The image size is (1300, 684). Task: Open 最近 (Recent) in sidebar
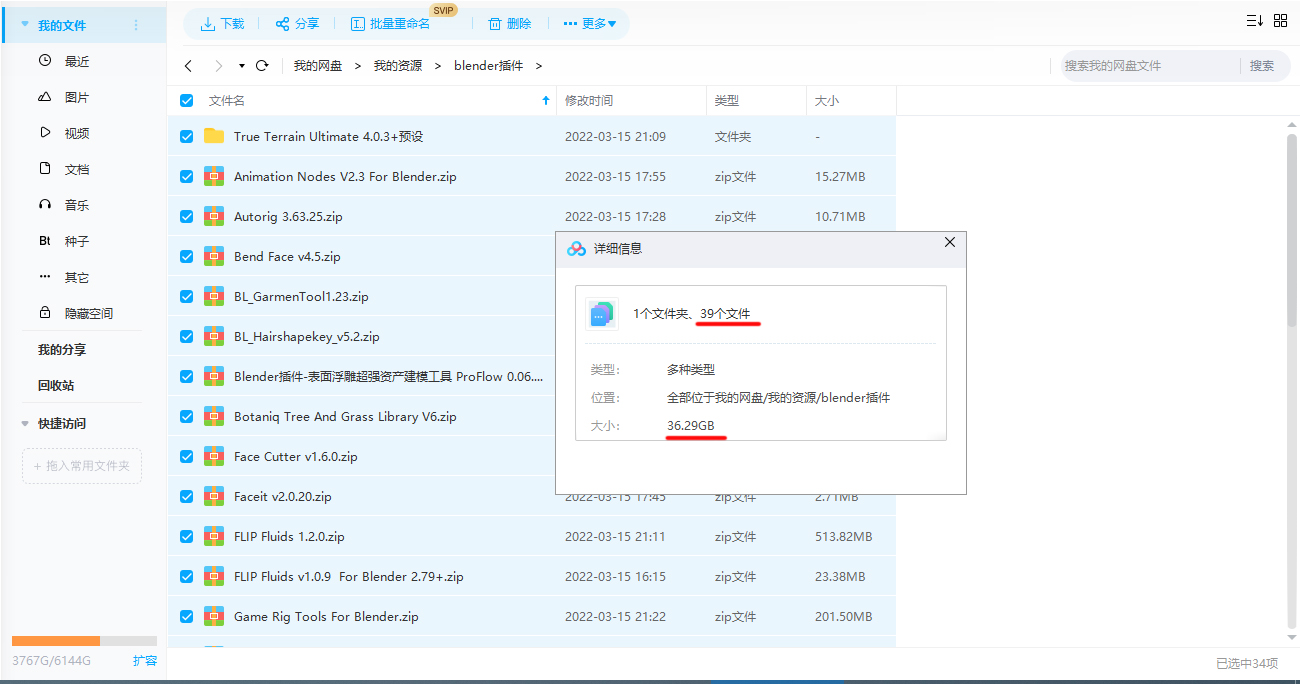click(77, 61)
